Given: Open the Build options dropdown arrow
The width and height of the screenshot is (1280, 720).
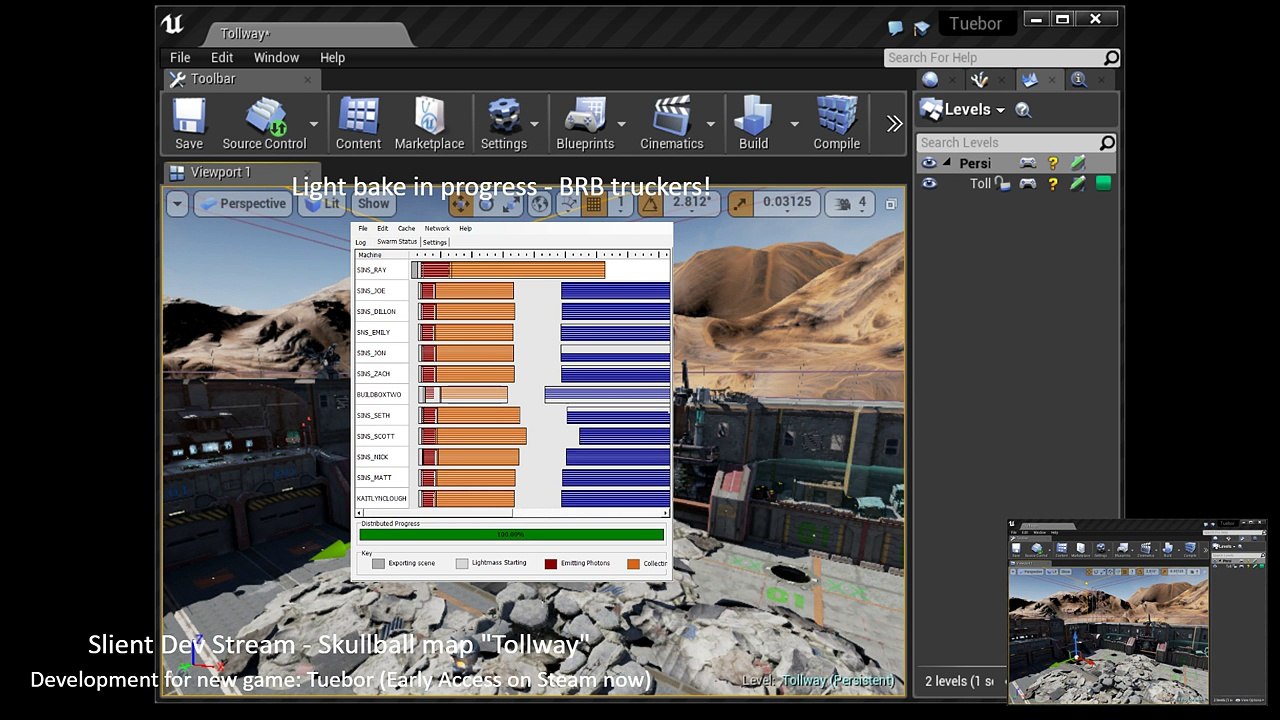Looking at the screenshot, I should pyautogui.click(x=794, y=124).
